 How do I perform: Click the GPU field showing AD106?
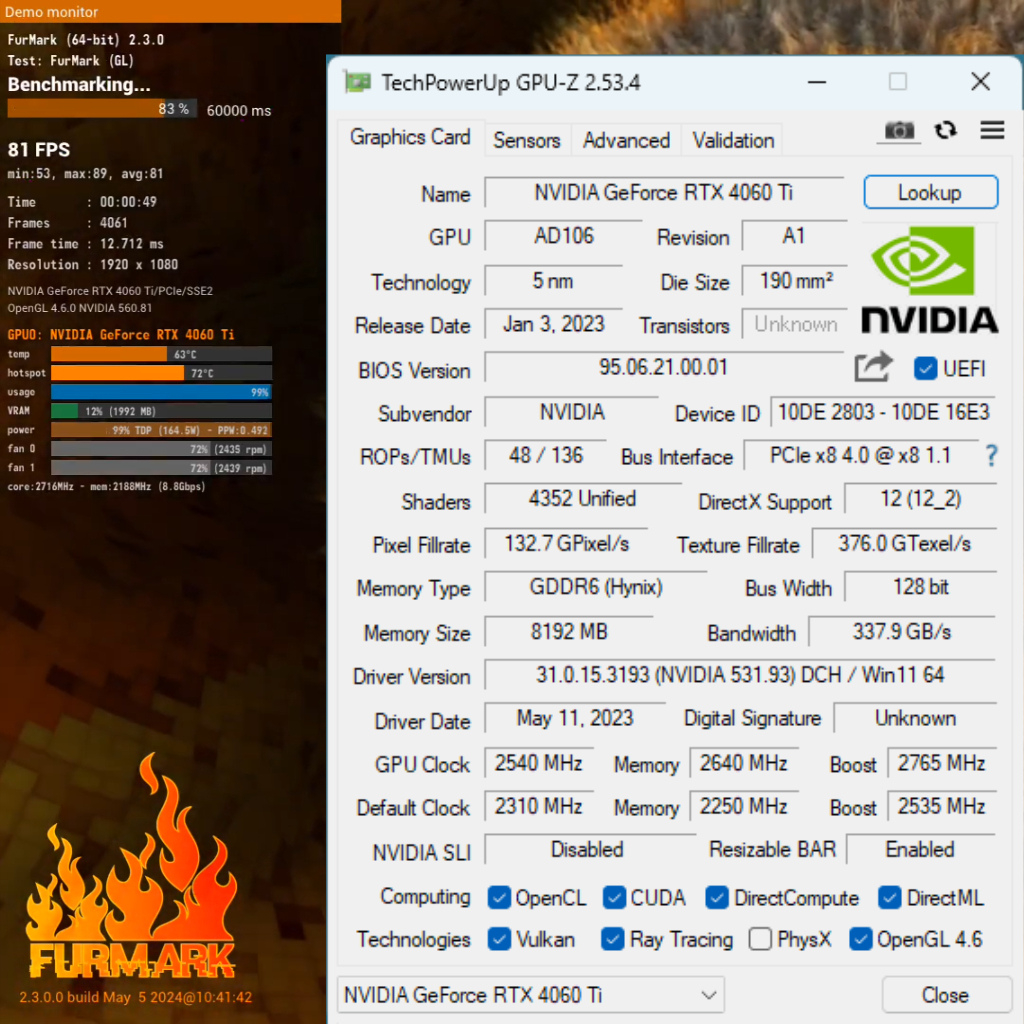pos(564,236)
